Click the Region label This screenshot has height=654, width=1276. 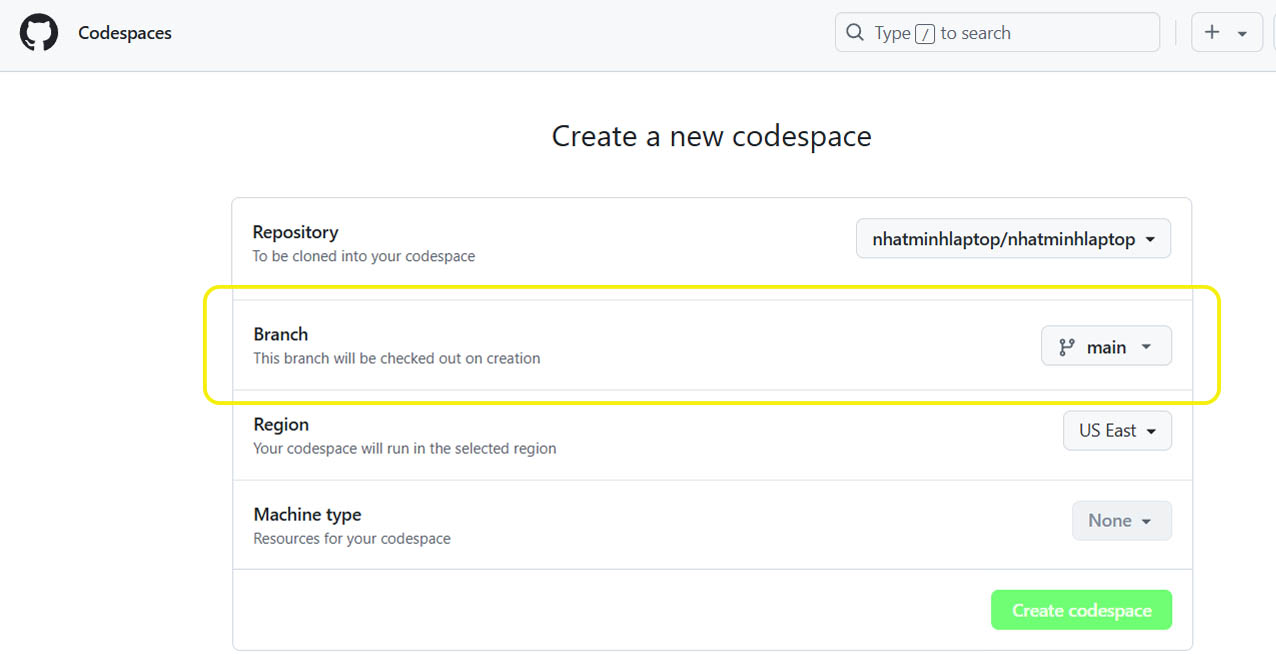(281, 424)
